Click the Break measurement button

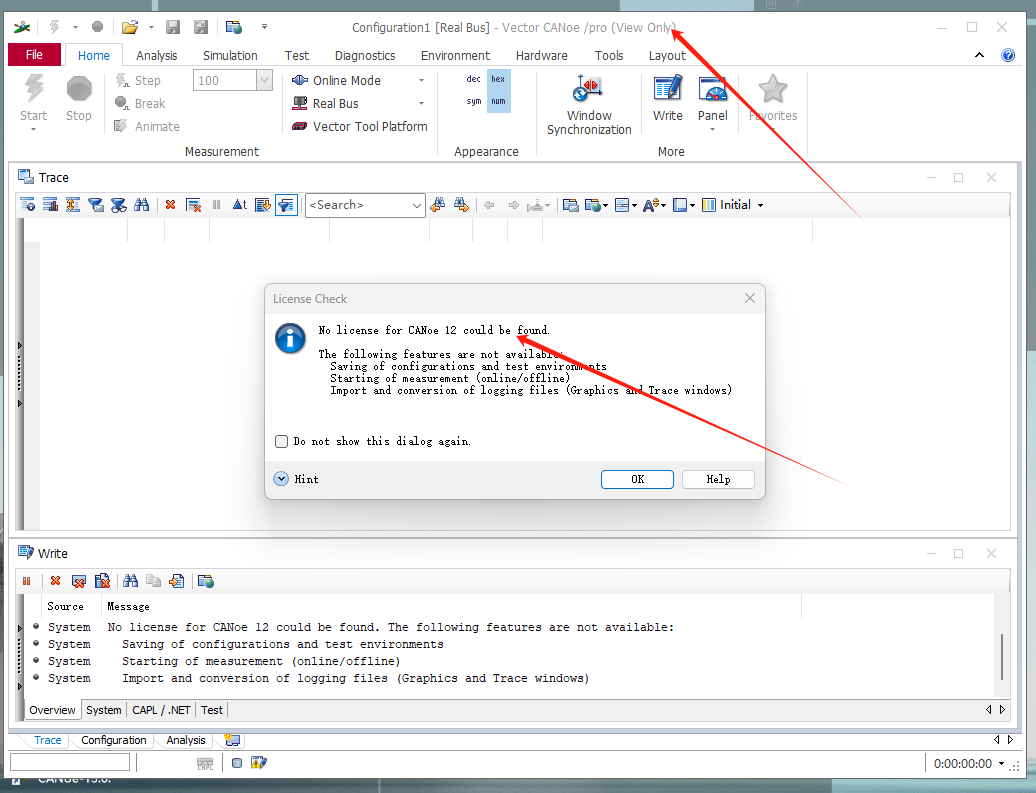(x=139, y=104)
